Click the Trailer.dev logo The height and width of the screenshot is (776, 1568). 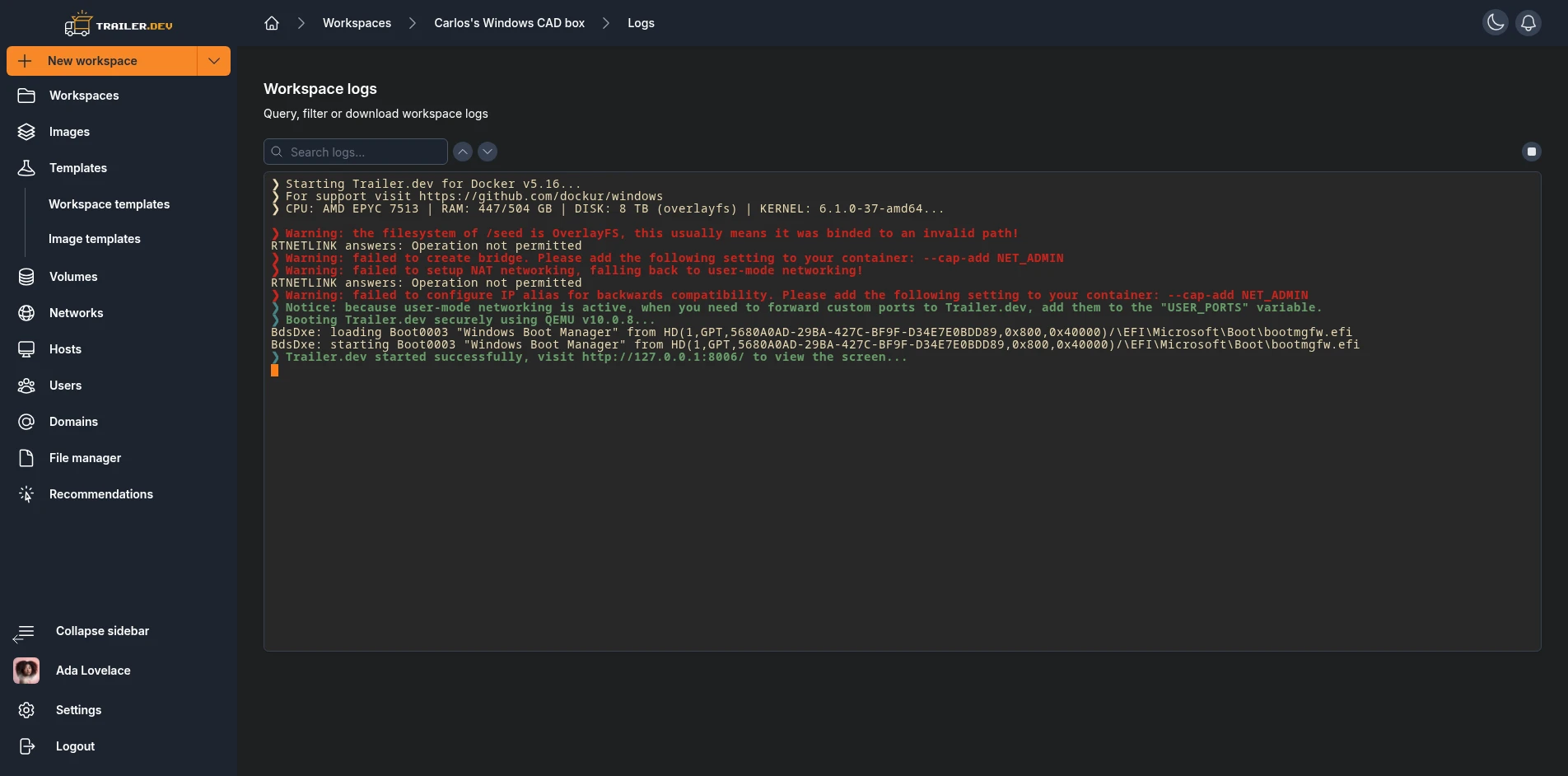[119, 24]
